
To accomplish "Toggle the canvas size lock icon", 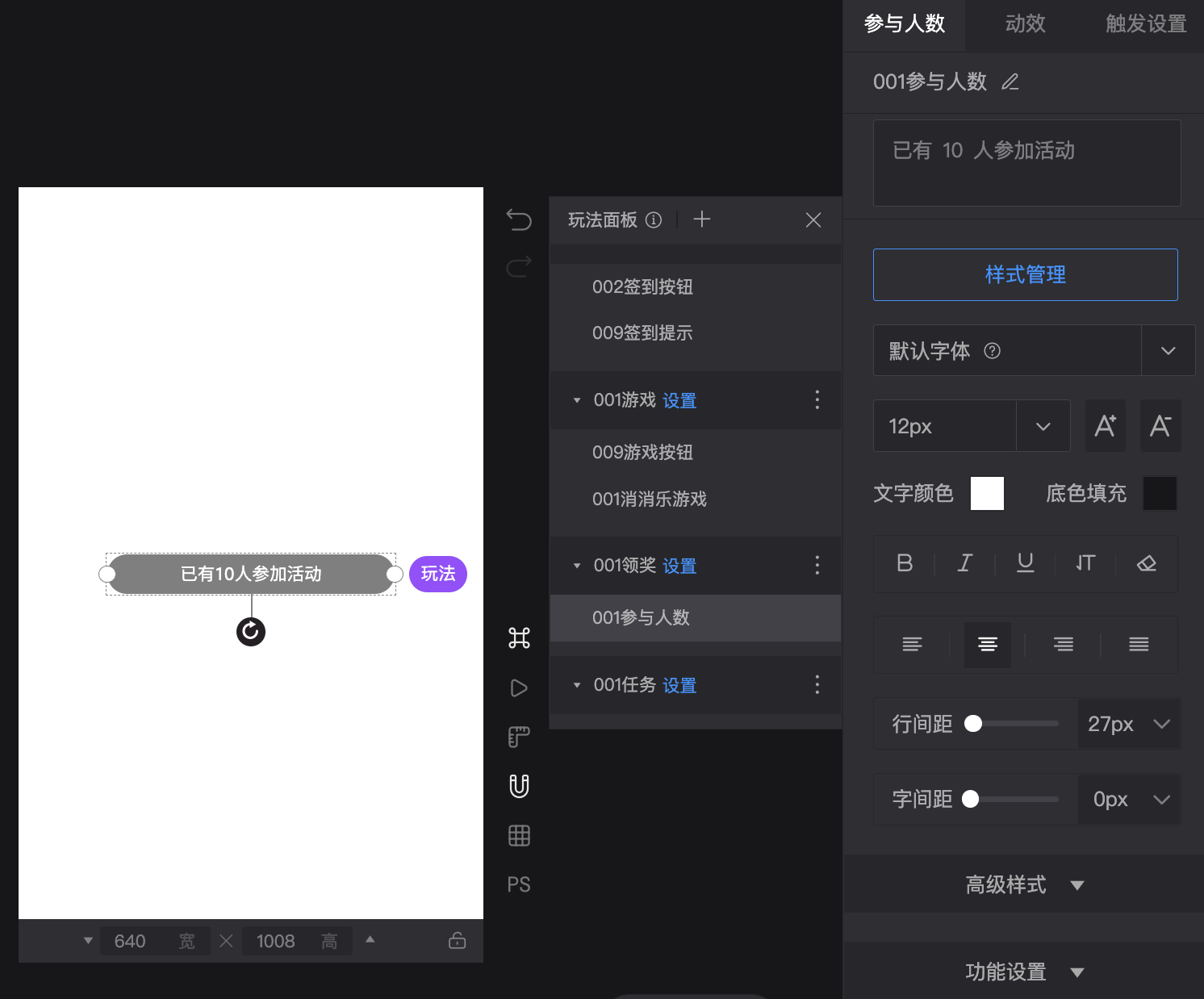I will pyautogui.click(x=458, y=941).
